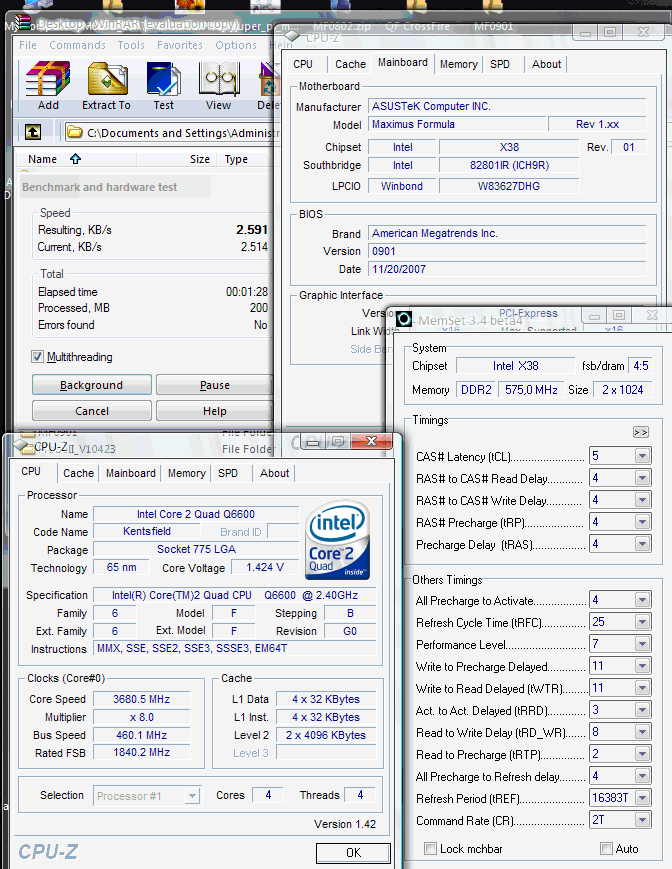Open the Refresh Cycle Time (tRFC) dropdown

pyautogui.click(x=642, y=622)
